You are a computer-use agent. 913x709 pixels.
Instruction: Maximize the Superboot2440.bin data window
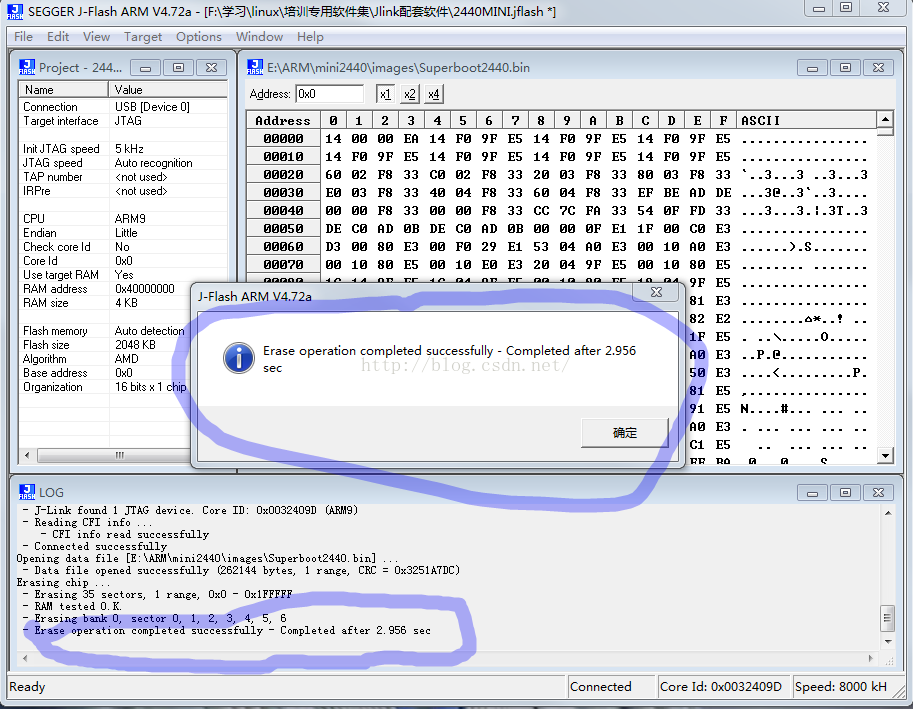[x=845, y=68]
